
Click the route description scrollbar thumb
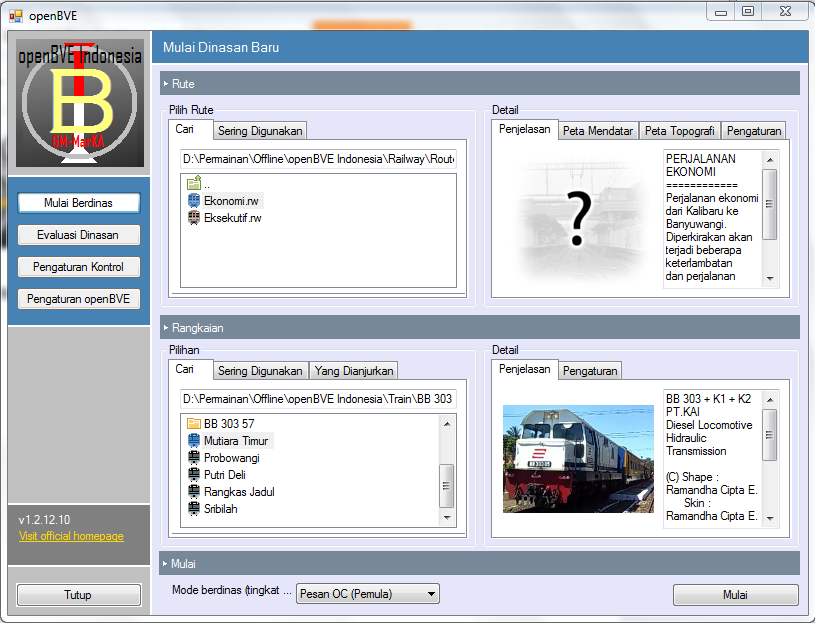(770, 204)
